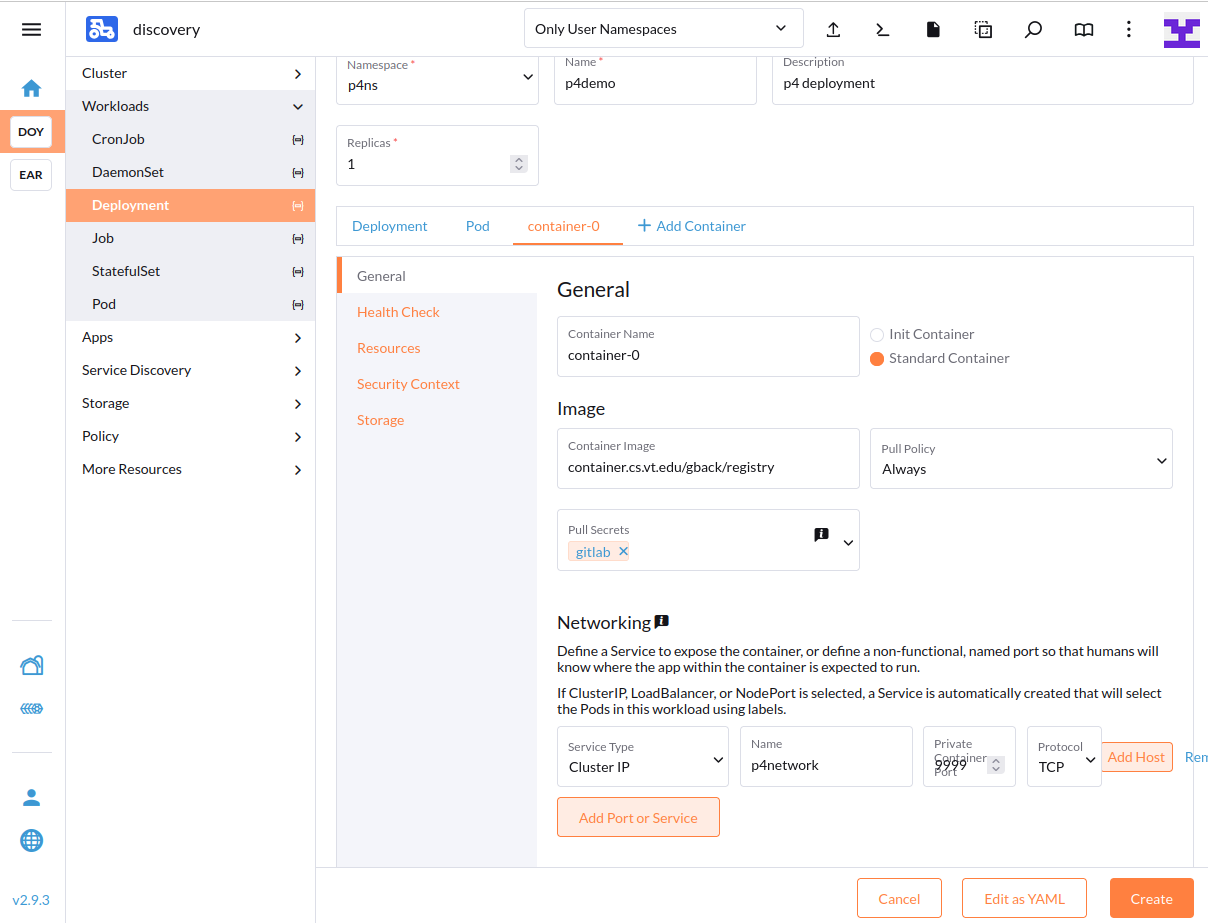This screenshot has width=1208, height=923.
Task: Open the Service Type dropdown
Action: tap(642, 758)
